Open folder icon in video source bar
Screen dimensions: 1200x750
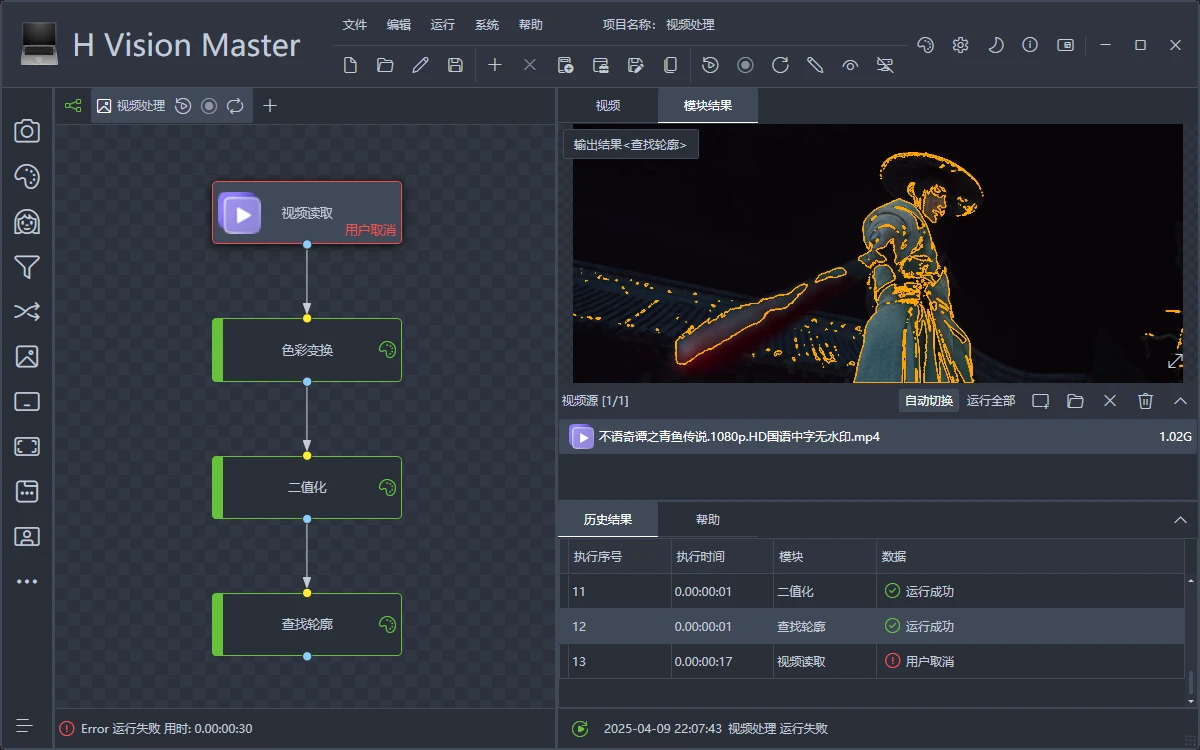[x=1075, y=401]
